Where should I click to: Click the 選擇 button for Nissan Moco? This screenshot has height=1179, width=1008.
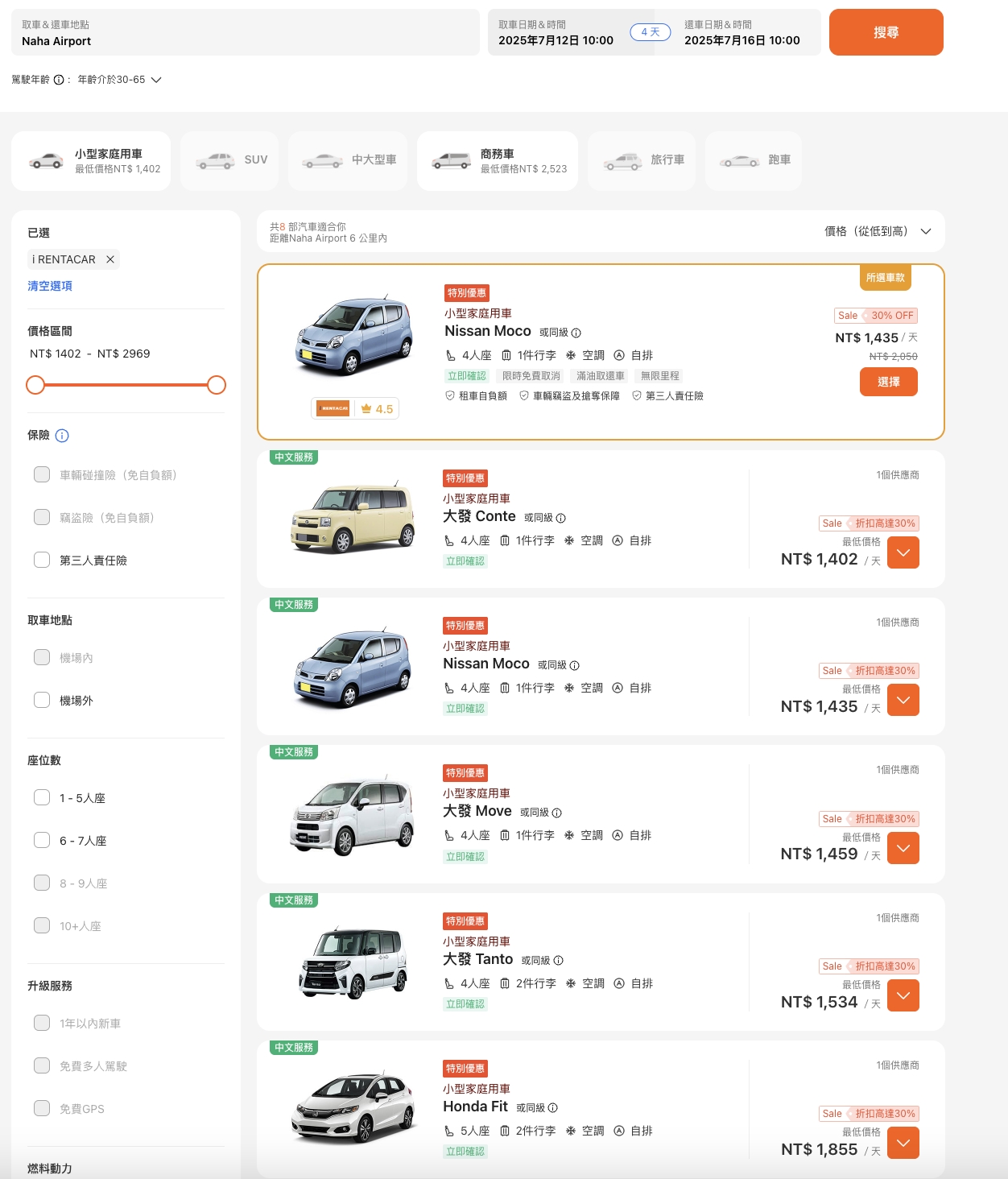(x=889, y=382)
